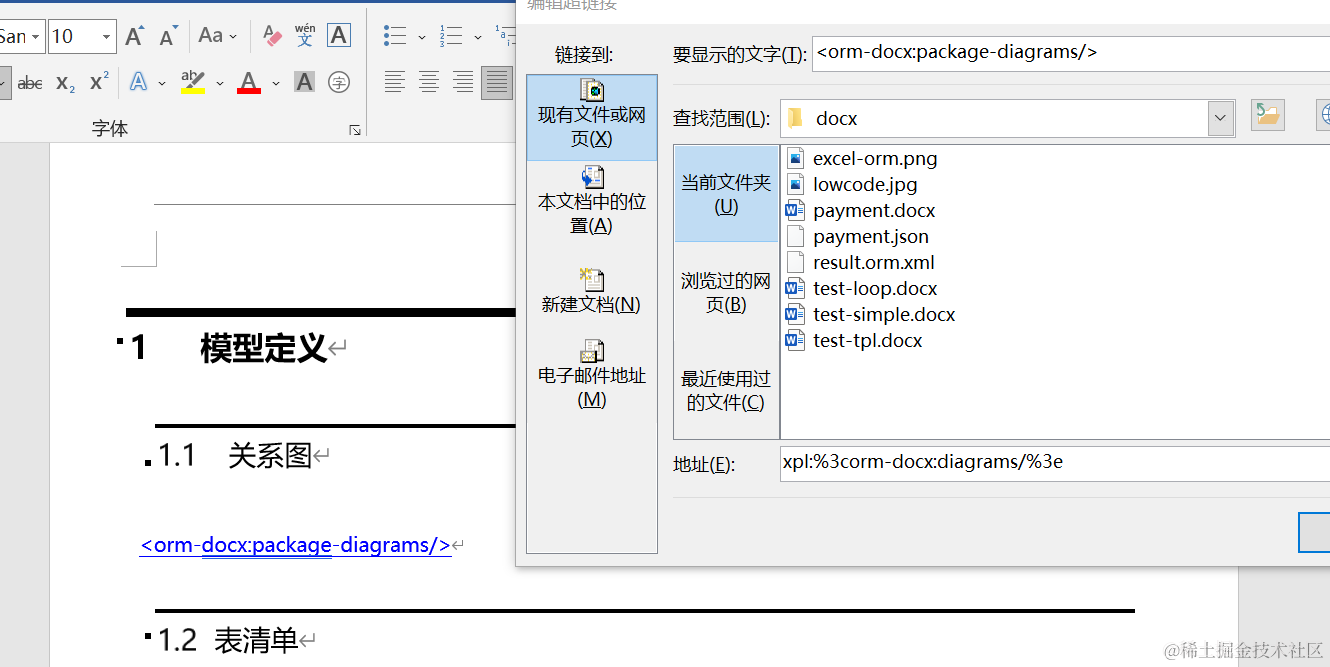Open the 查找范围 docx folder dropdown
Image resolution: width=1330 pixels, height=667 pixels.
point(1220,118)
